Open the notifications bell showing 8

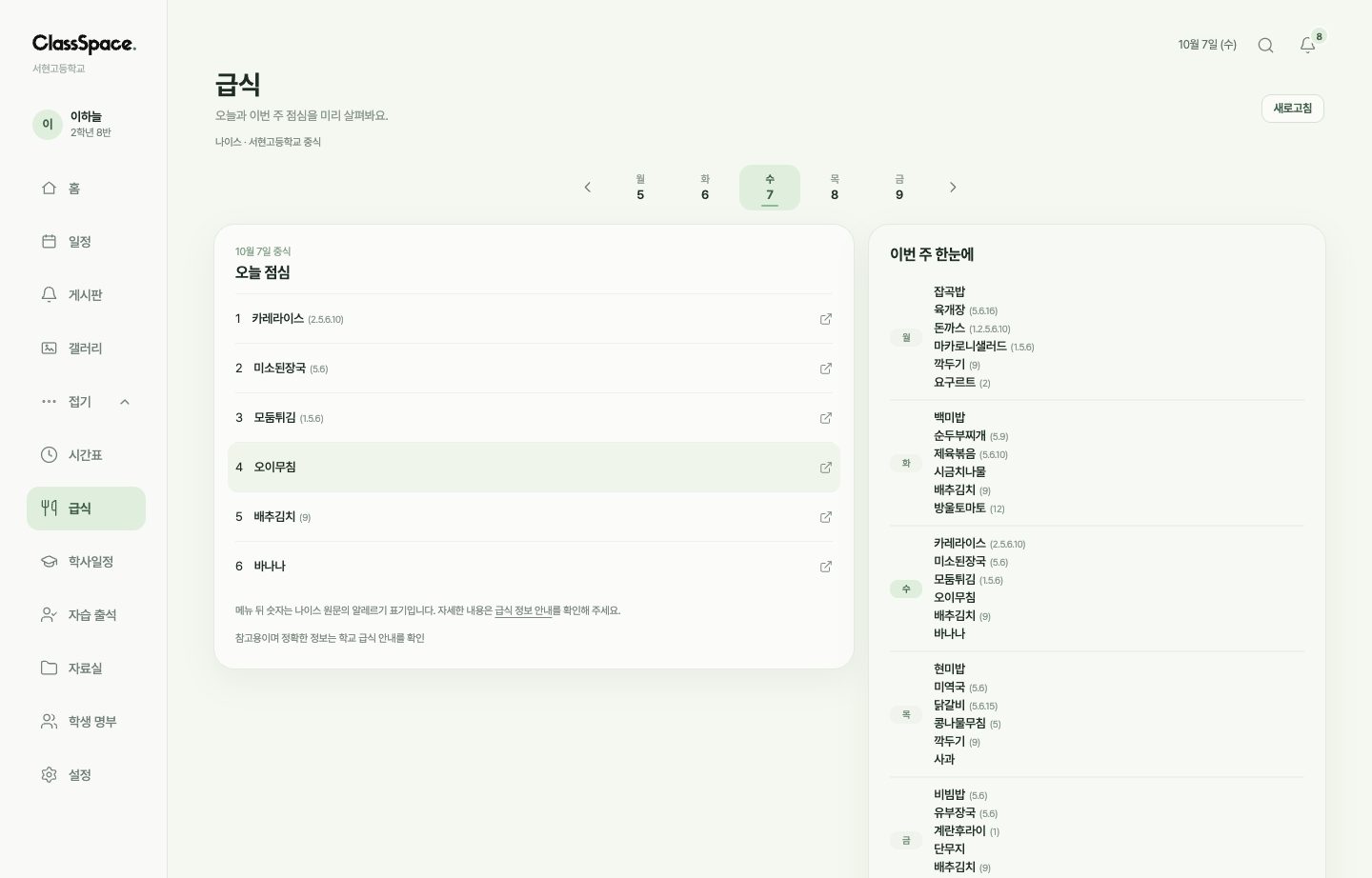pos(1308,45)
